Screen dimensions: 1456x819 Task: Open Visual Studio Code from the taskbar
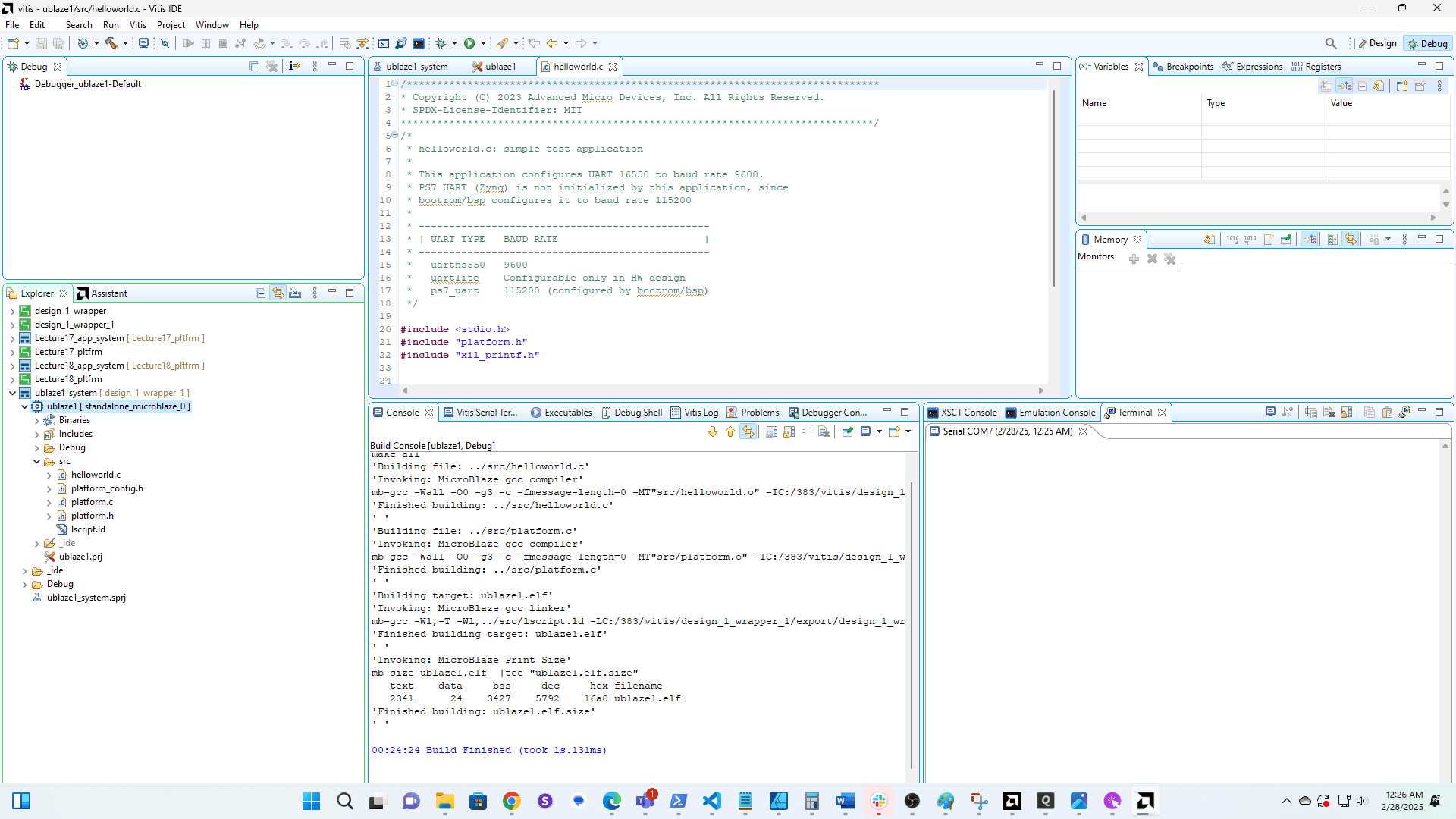711,801
